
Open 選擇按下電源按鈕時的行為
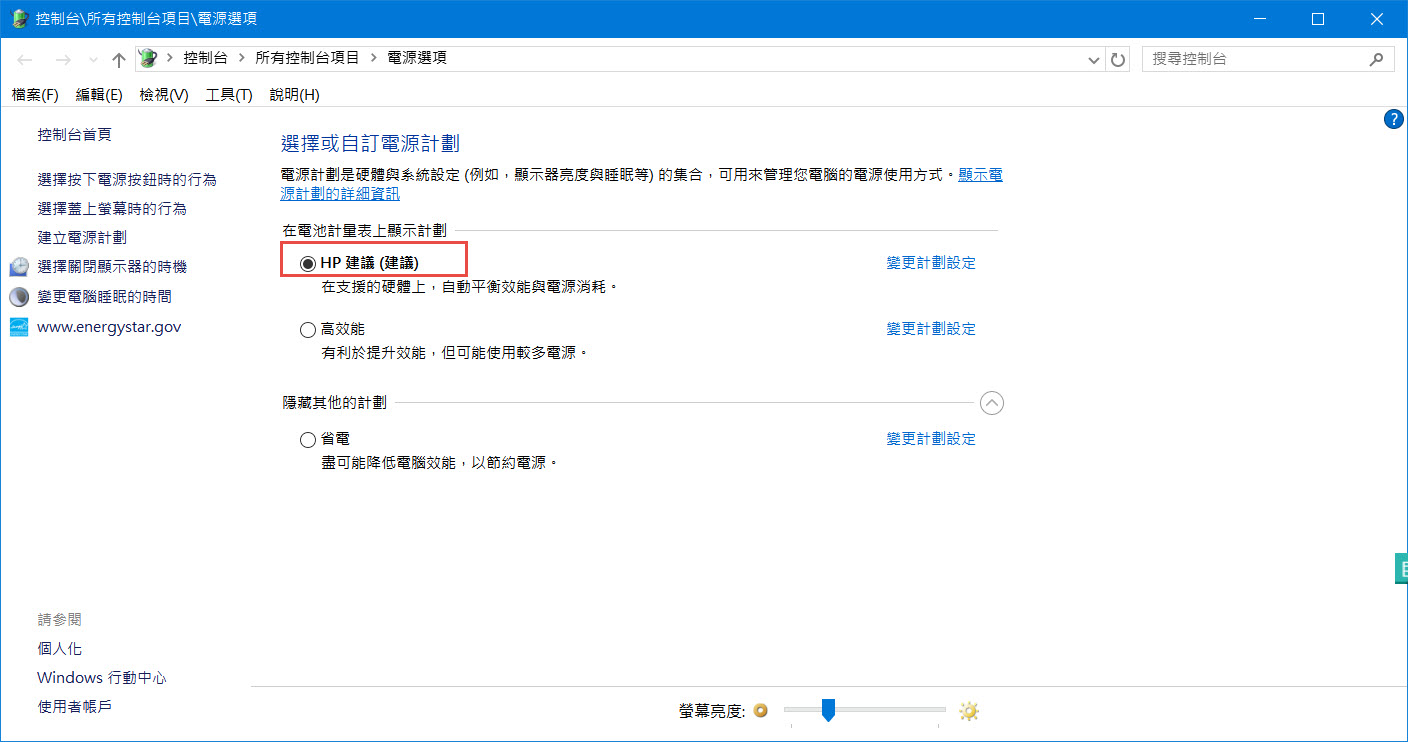pyautogui.click(x=127, y=179)
